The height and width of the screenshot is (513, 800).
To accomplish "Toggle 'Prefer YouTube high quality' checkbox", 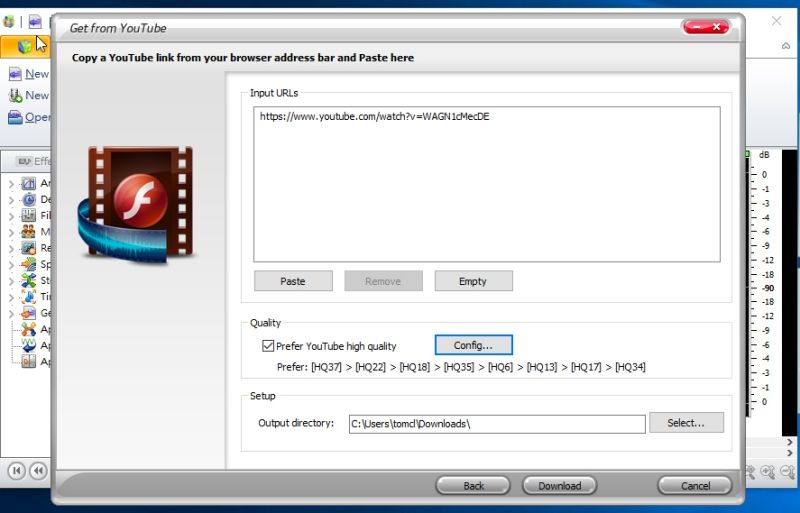I will (268, 346).
